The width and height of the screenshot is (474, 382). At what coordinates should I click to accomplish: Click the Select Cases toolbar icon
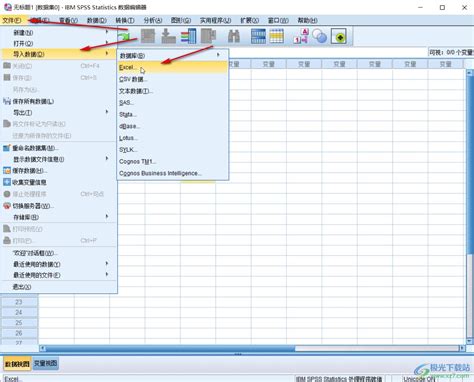(x=276, y=36)
